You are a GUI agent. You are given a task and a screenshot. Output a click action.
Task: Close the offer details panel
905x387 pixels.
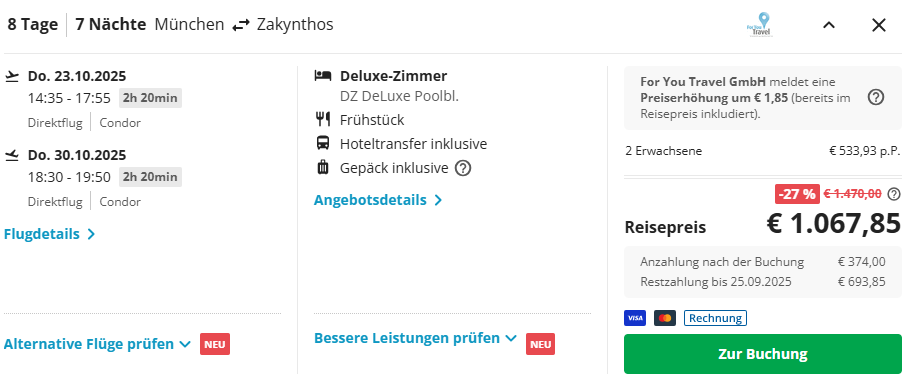click(x=878, y=25)
